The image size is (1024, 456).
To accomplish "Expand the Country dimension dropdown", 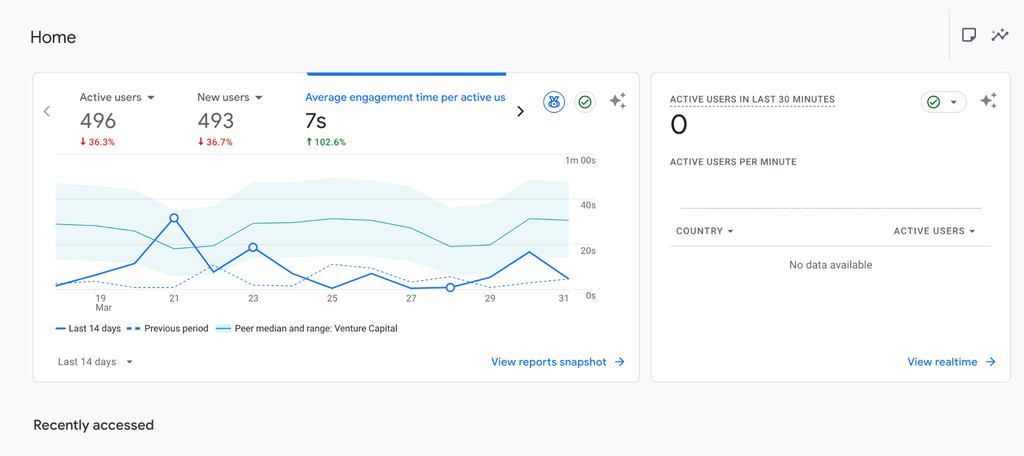I will 705,231.
